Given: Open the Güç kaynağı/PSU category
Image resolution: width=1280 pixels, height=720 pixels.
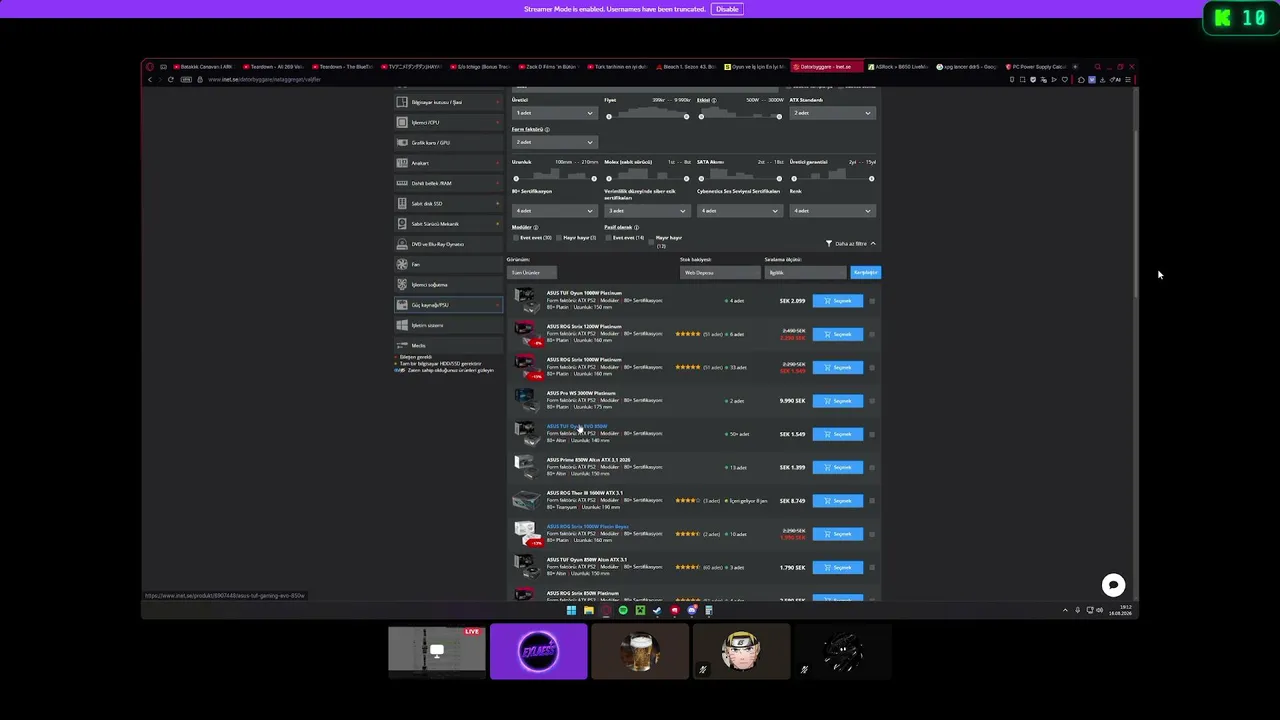Looking at the screenshot, I should pos(448,305).
